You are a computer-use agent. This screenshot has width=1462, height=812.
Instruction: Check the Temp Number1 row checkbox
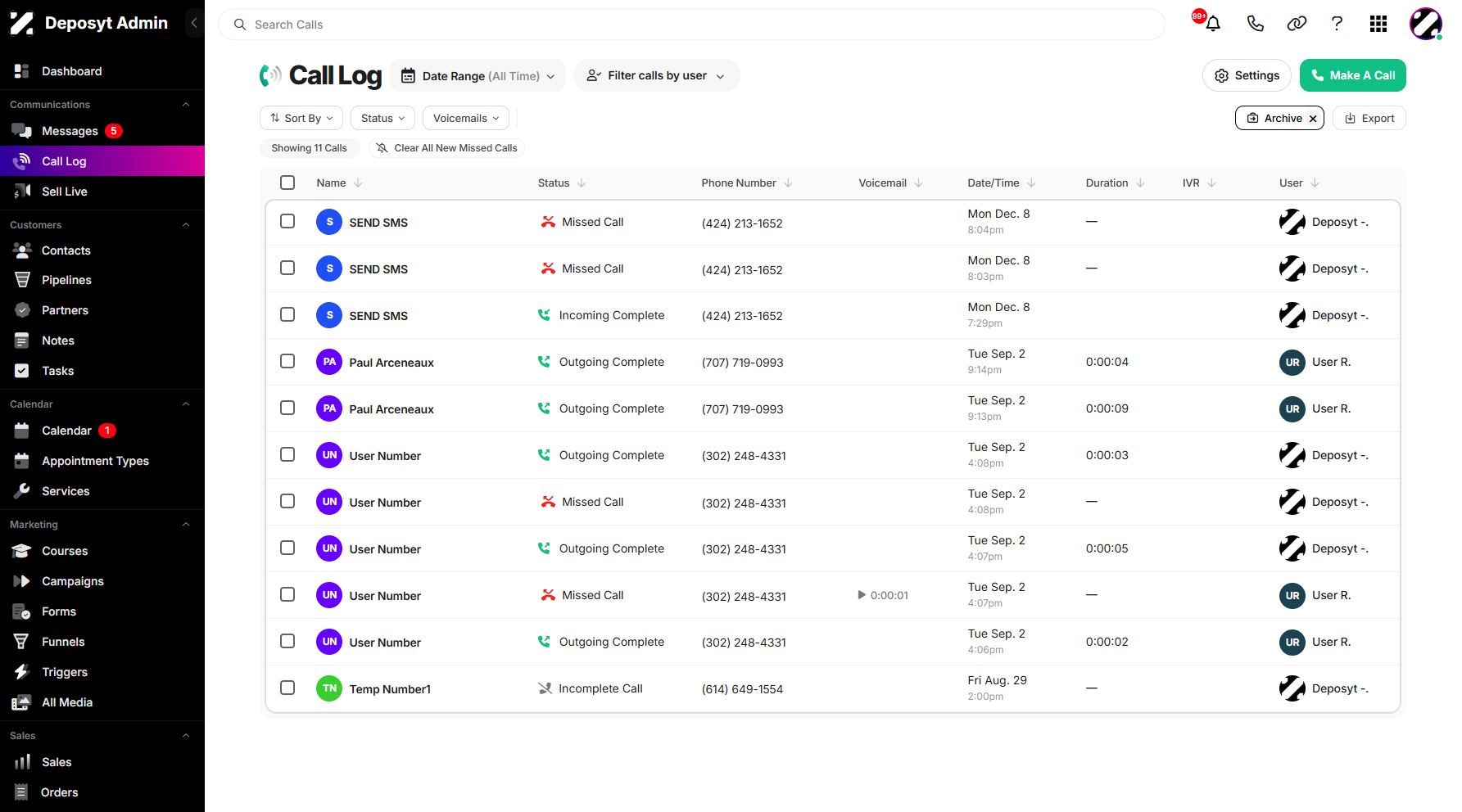[x=287, y=688]
